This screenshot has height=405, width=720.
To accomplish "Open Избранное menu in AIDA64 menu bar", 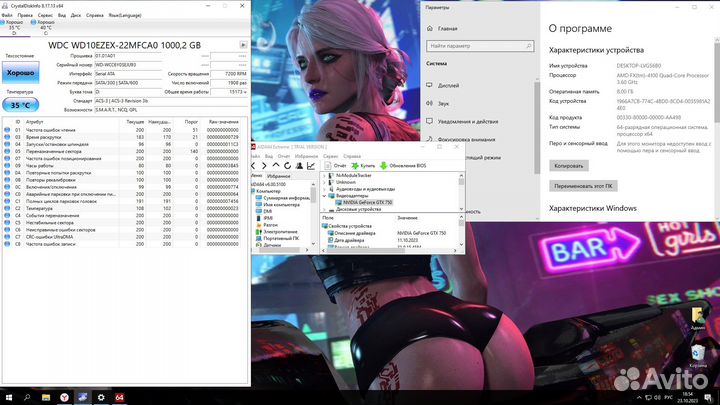I will point(306,156).
